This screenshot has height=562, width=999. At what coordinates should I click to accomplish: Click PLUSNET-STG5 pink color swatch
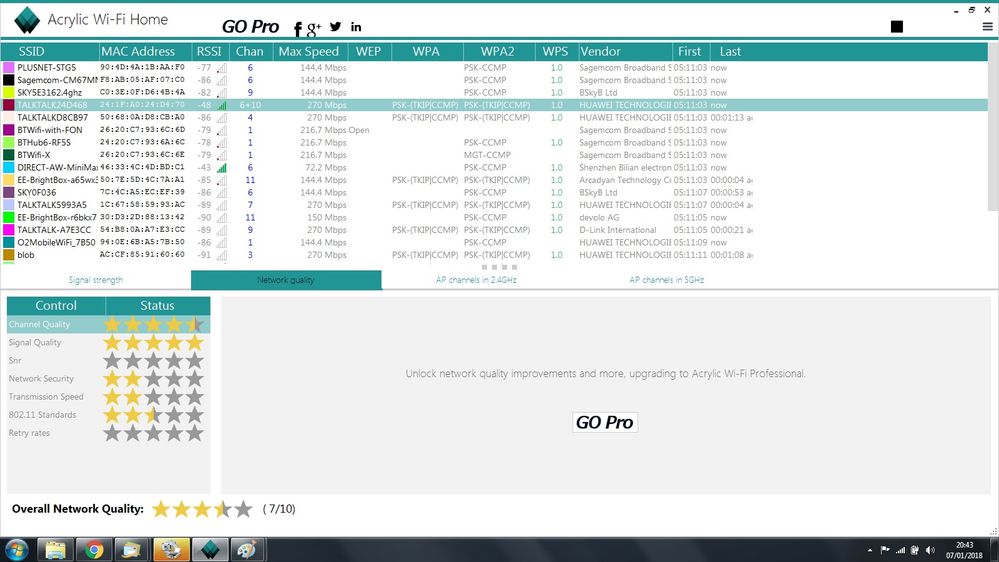tap(8, 68)
